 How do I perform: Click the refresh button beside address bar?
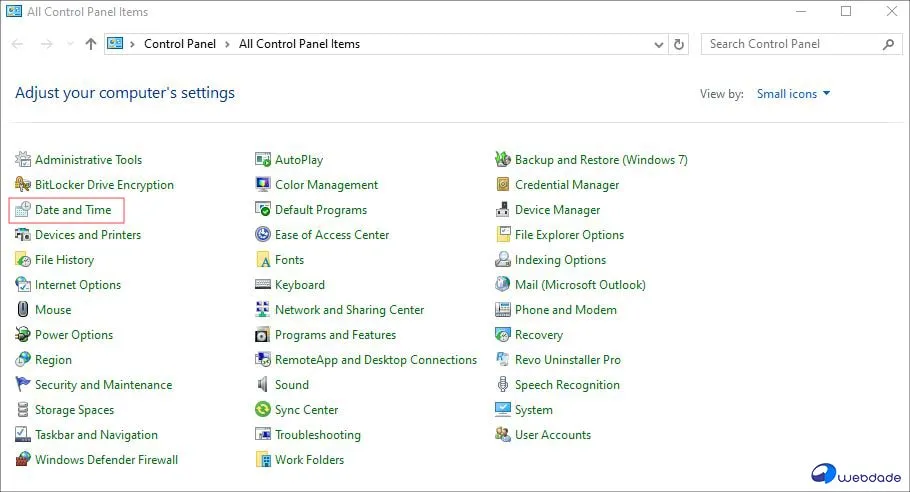pyautogui.click(x=680, y=44)
